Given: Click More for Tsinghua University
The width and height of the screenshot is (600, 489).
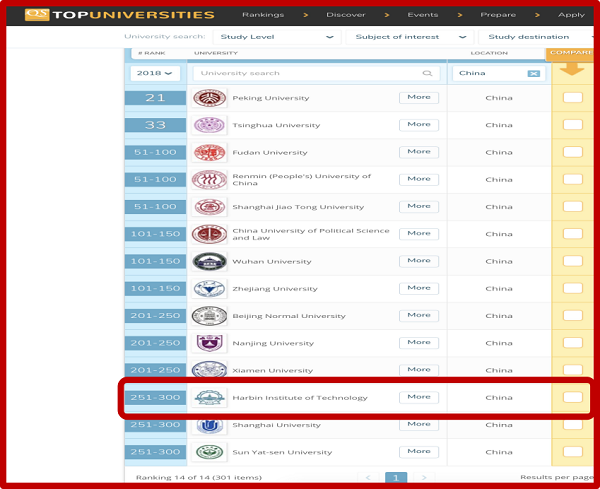Looking at the screenshot, I should [419, 124].
